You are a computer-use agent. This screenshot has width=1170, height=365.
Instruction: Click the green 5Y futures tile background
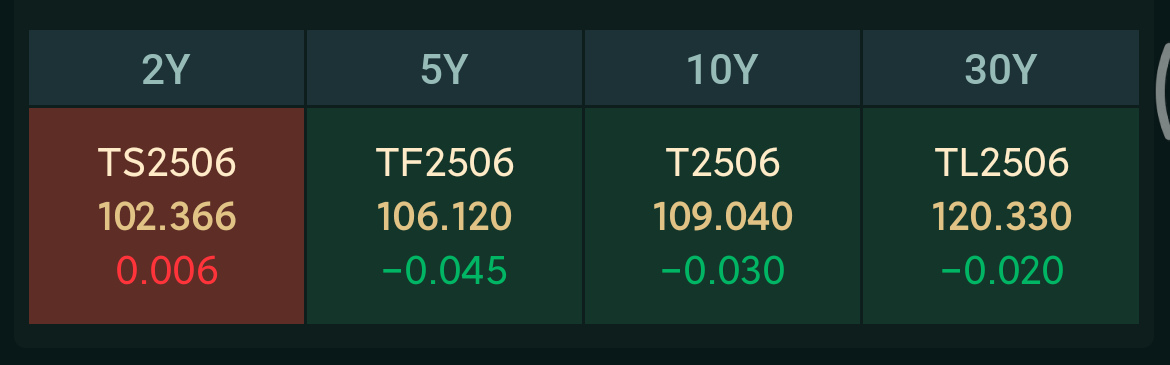tap(444, 216)
